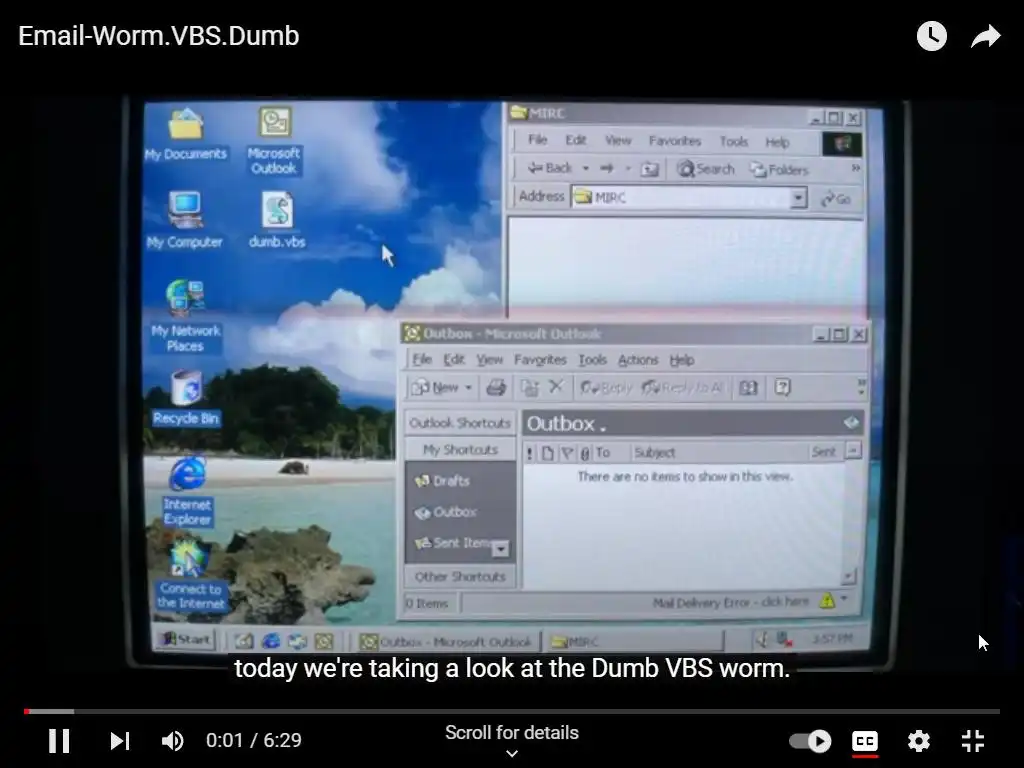Click the Up folder icon in MIRC window

pyautogui.click(x=649, y=170)
